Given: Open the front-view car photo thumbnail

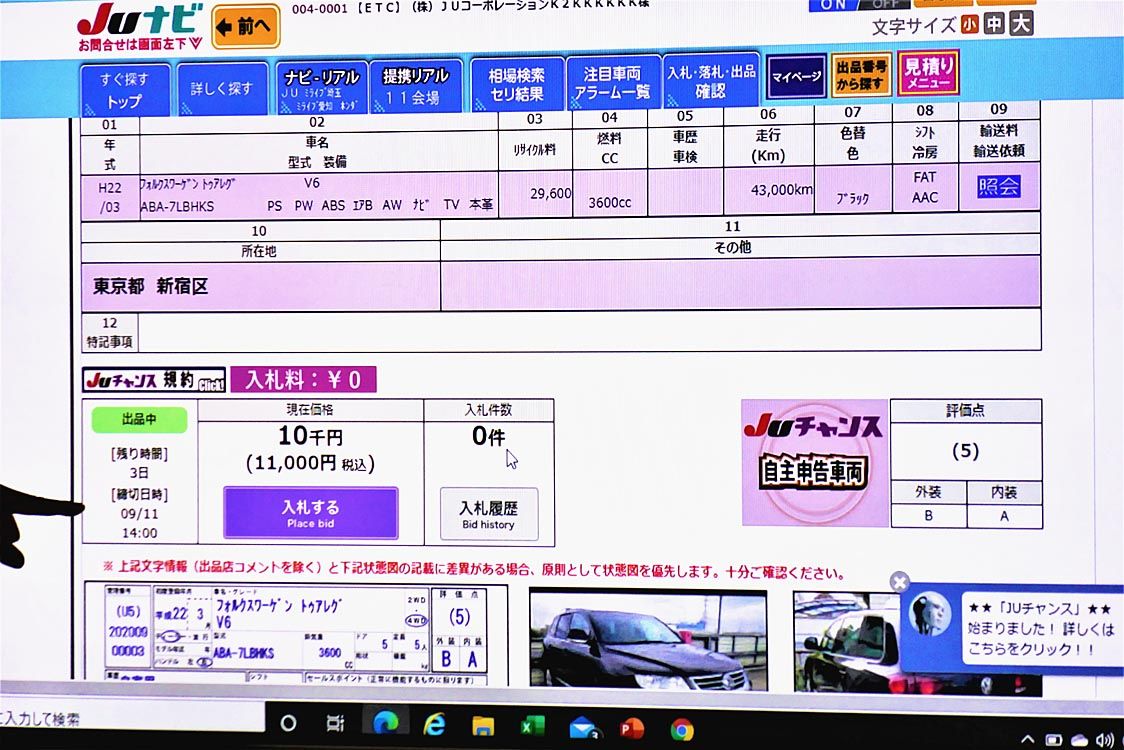Looking at the screenshot, I should (x=647, y=642).
